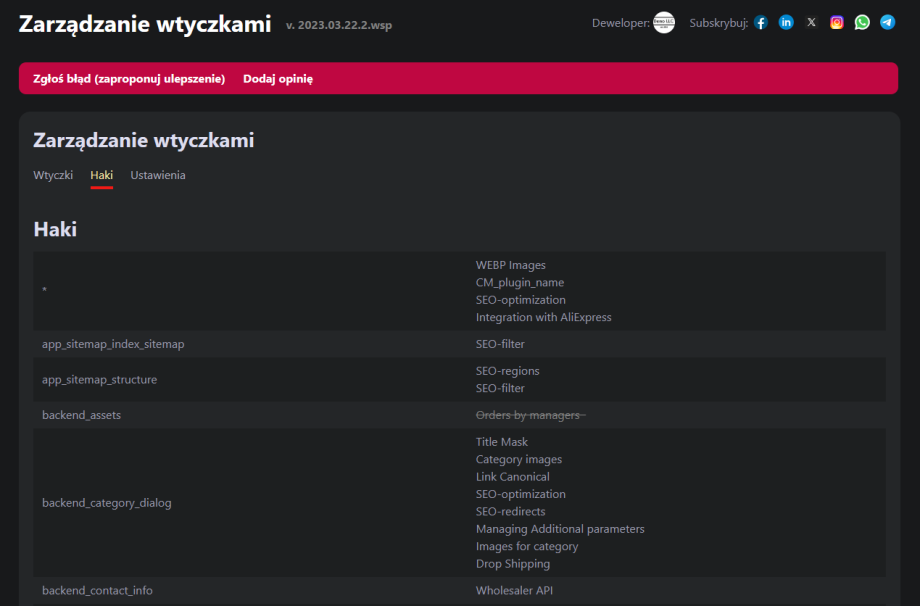The image size is (920, 606).
Task: Select the Haki tab
Action: click(101, 175)
